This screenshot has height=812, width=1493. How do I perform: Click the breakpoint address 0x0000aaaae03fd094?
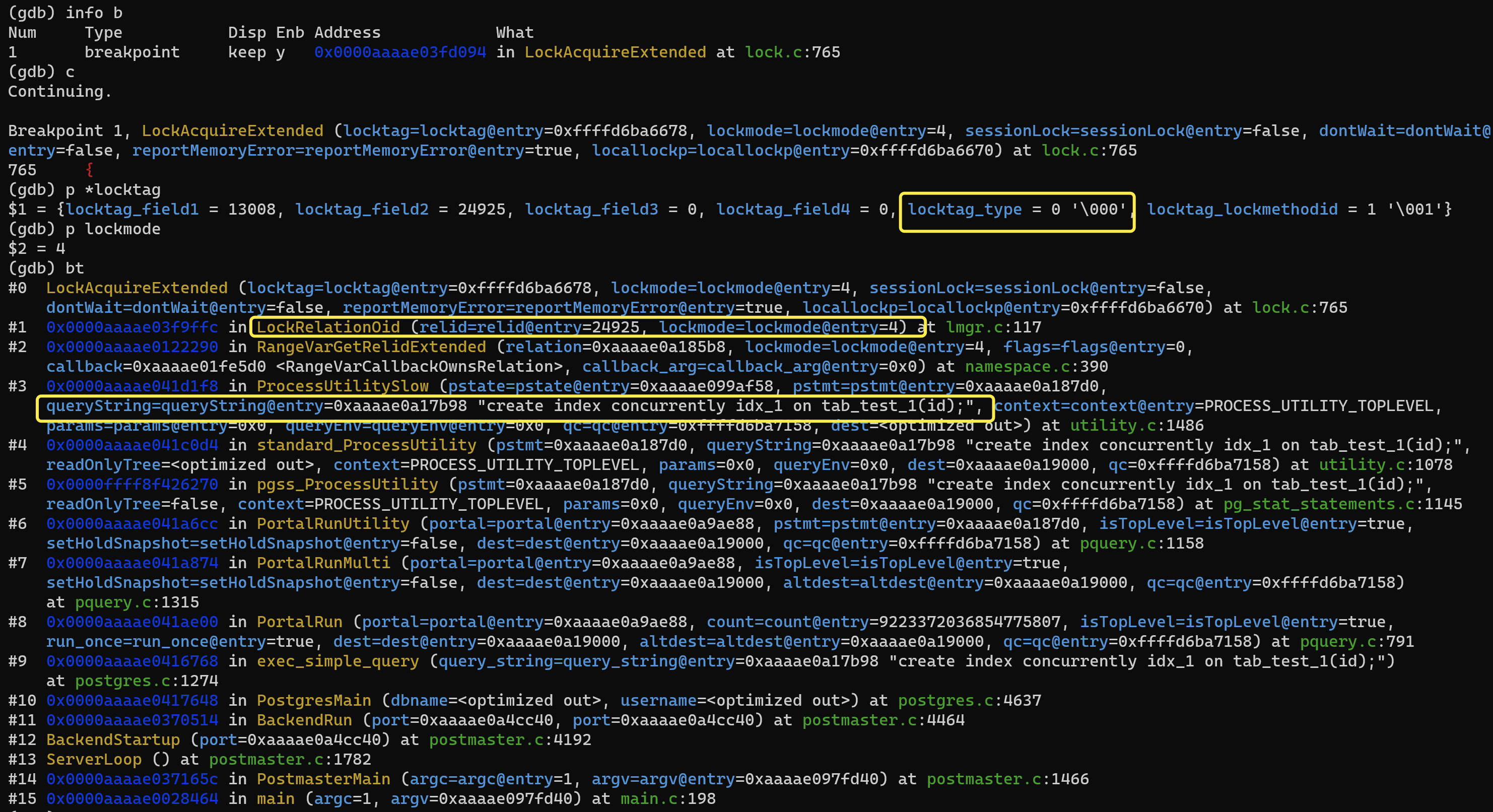[x=400, y=52]
